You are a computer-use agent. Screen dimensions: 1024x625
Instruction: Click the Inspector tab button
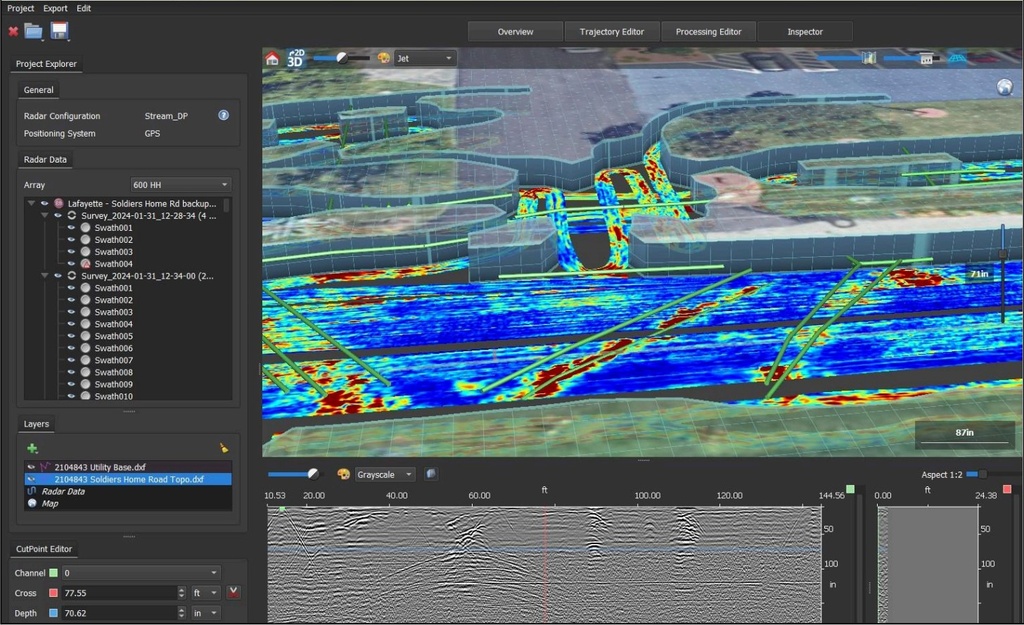click(x=805, y=31)
